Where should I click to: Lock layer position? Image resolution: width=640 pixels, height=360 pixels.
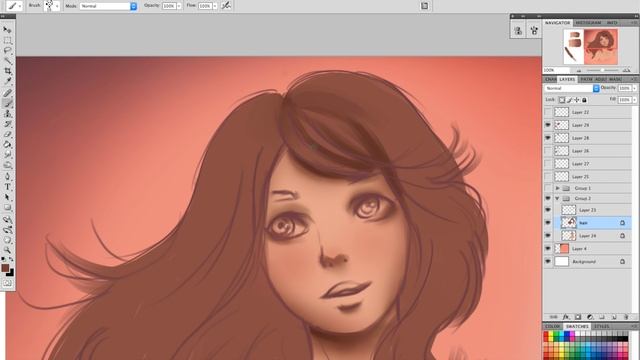(577, 100)
